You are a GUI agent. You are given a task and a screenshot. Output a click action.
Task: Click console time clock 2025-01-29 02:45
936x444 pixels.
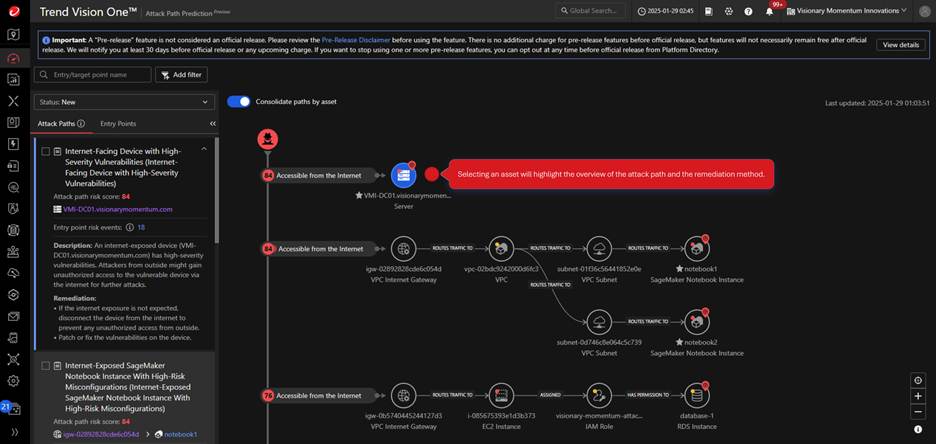[666, 11]
